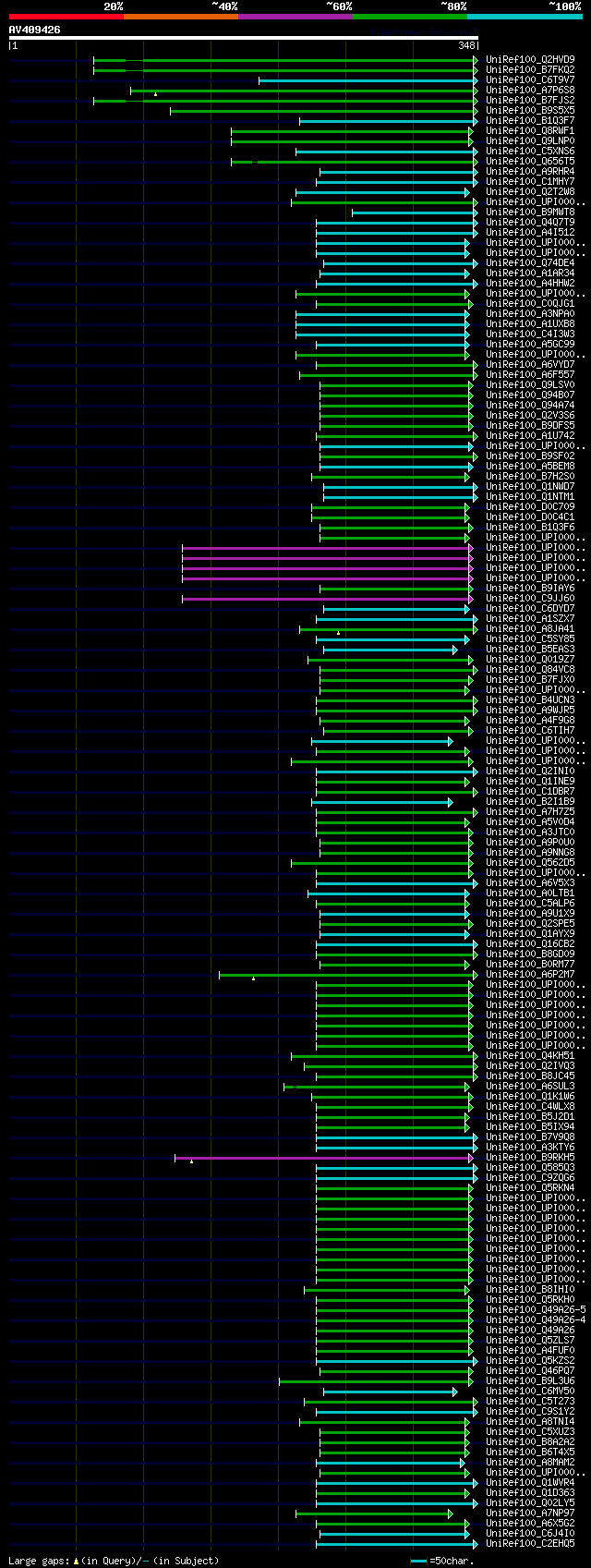
Task: Open hit UniRef100_A7P6S8
Action: (x=530, y=91)
